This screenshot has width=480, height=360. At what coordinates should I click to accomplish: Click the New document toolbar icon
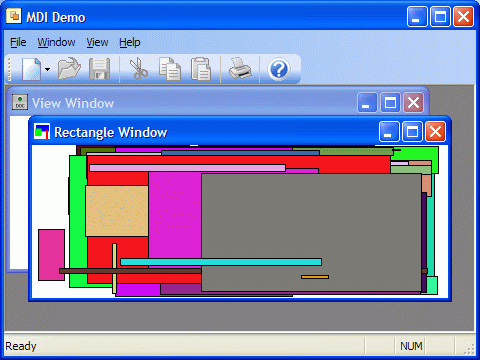32,69
